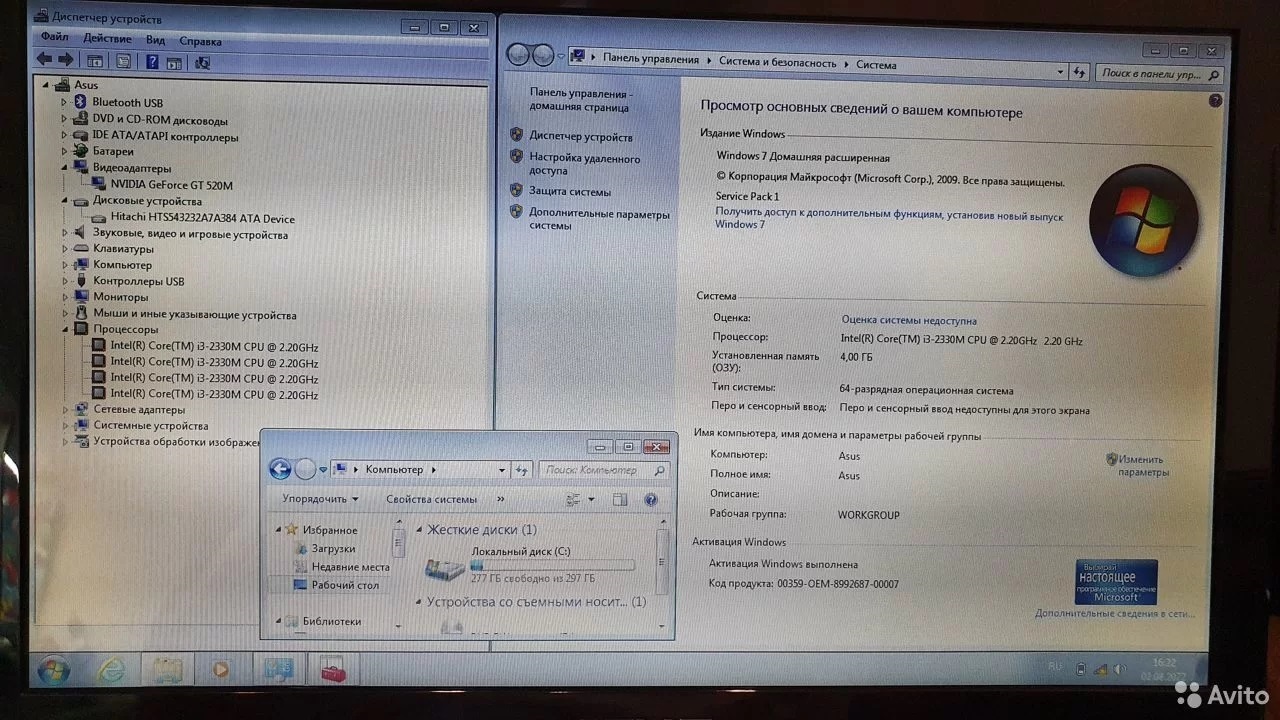Collapse the Дисковые устройства node
Image resolution: width=1280 pixels, height=720 pixels.
[64, 201]
